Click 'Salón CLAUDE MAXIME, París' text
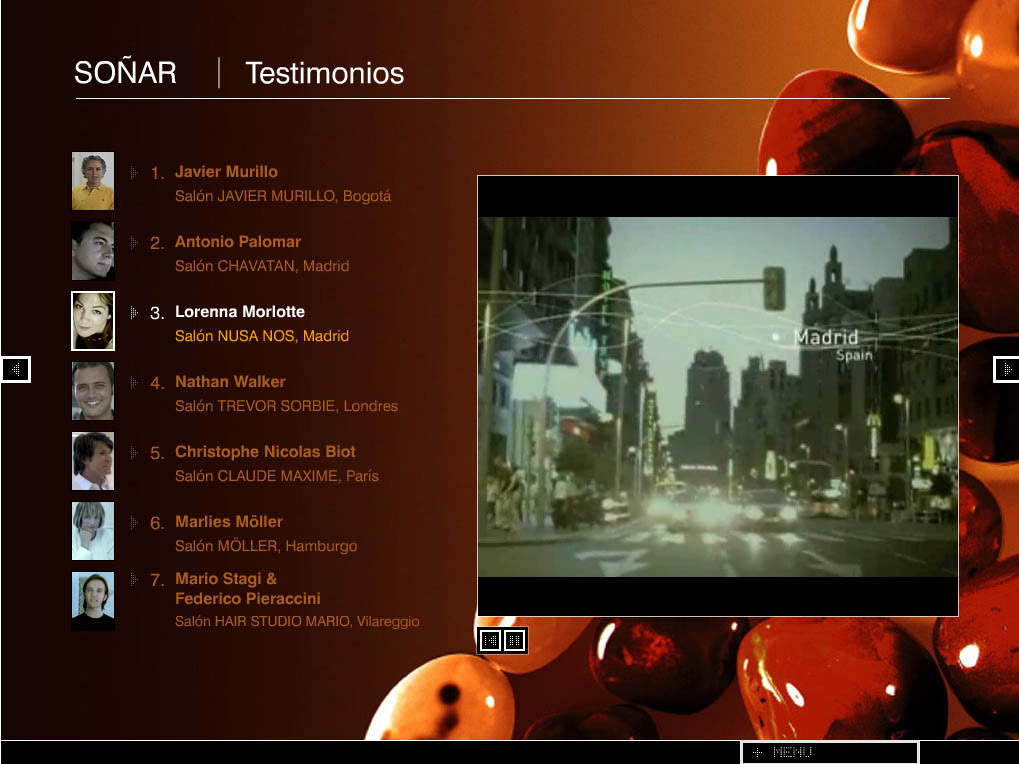Viewport: 1019px width, 764px height. coord(277,476)
